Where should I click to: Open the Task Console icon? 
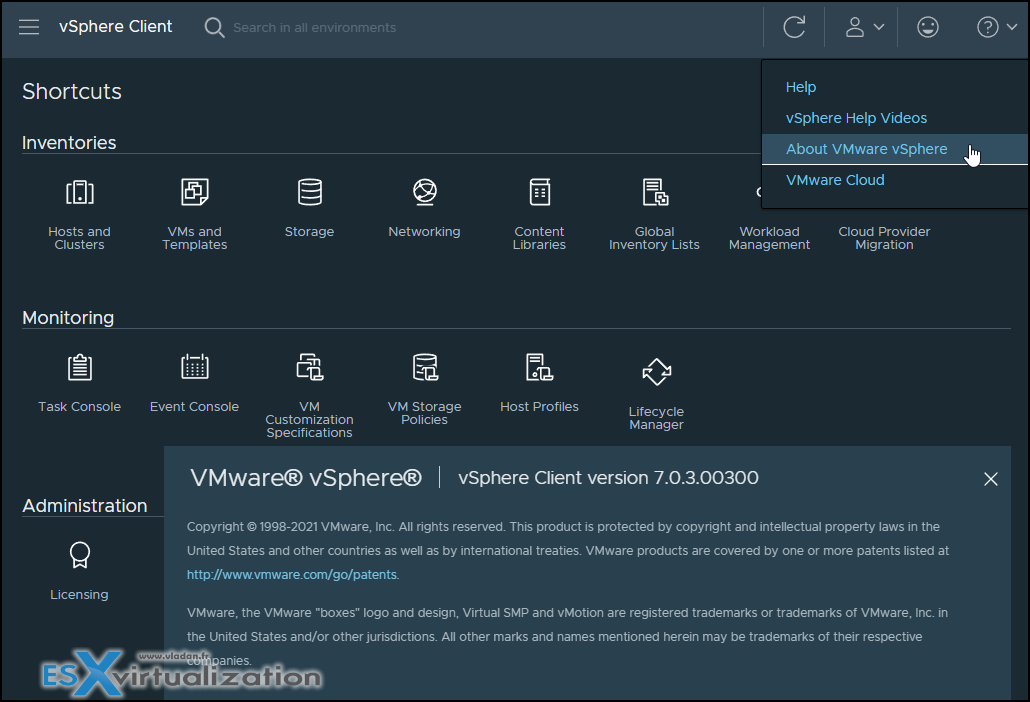tap(79, 367)
